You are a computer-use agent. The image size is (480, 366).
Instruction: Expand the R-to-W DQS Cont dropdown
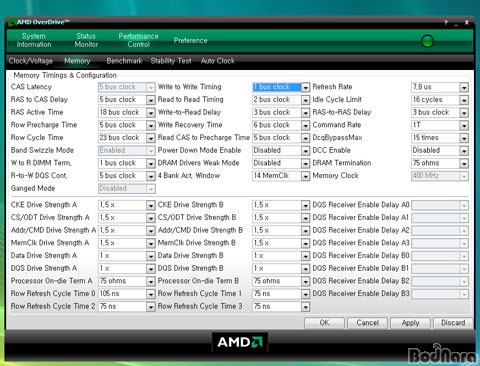(x=151, y=176)
